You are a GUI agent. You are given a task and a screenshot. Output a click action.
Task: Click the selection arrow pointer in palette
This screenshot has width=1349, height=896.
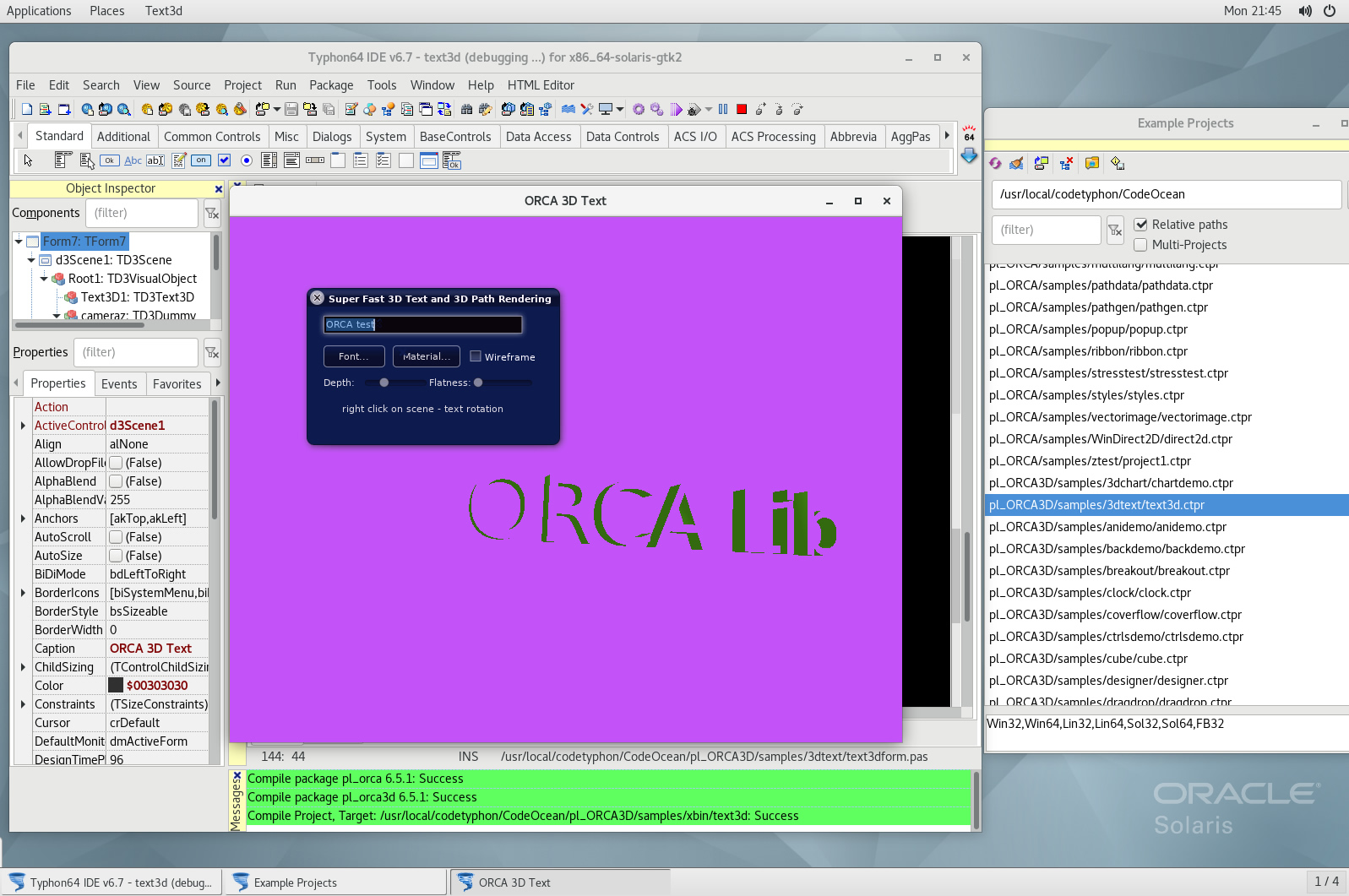tap(28, 160)
